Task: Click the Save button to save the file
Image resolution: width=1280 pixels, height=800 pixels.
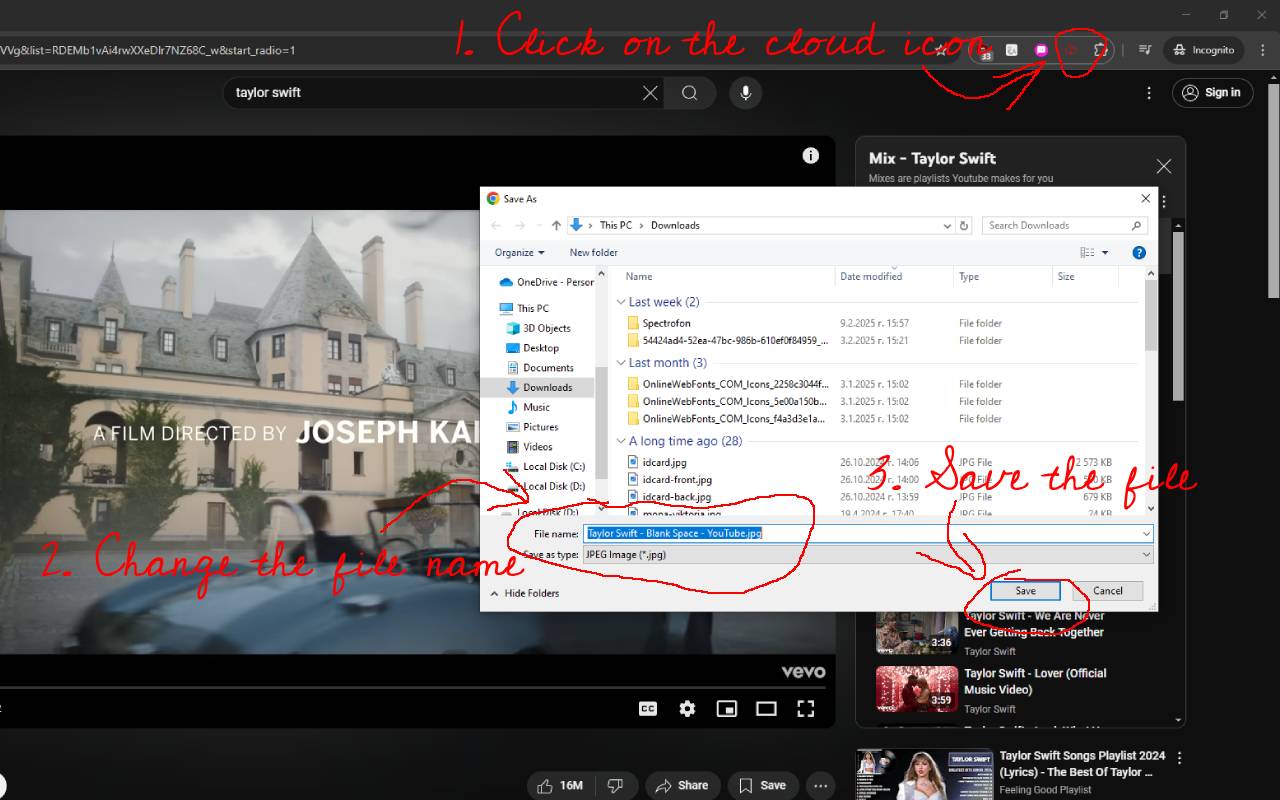Action: 1024,590
